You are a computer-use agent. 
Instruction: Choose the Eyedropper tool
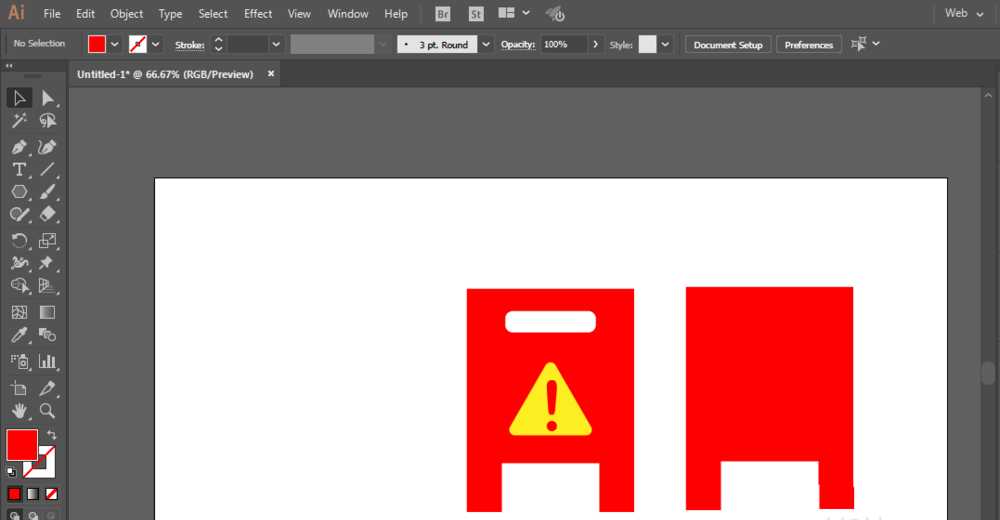point(19,336)
